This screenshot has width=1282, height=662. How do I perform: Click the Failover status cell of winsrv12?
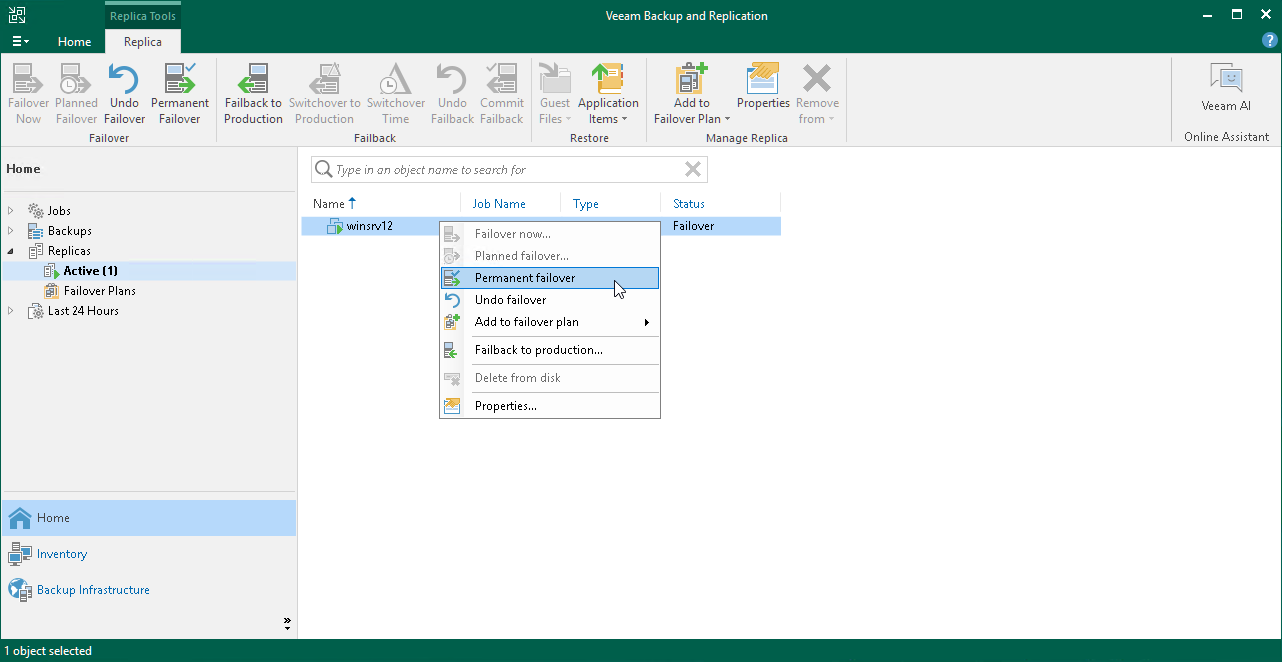click(693, 226)
